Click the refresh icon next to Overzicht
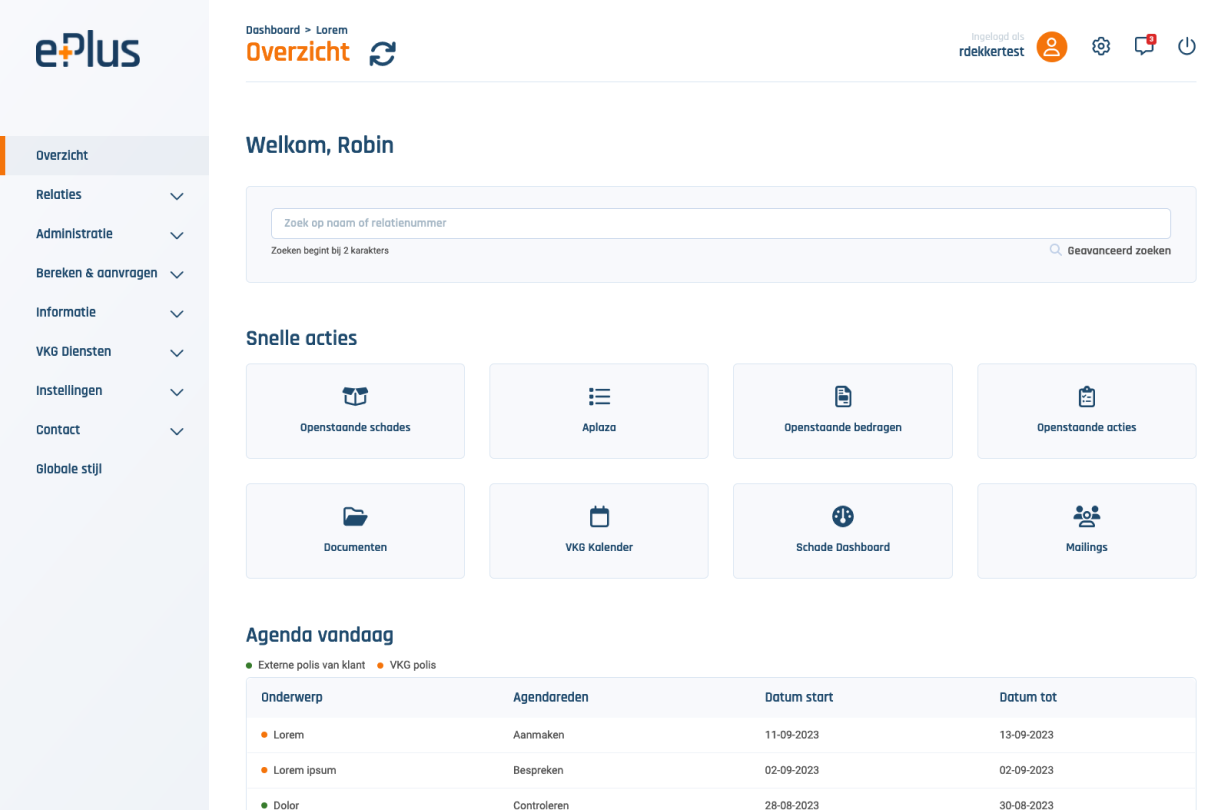The height and width of the screenshot is (810, 1231). click(382, 54)
